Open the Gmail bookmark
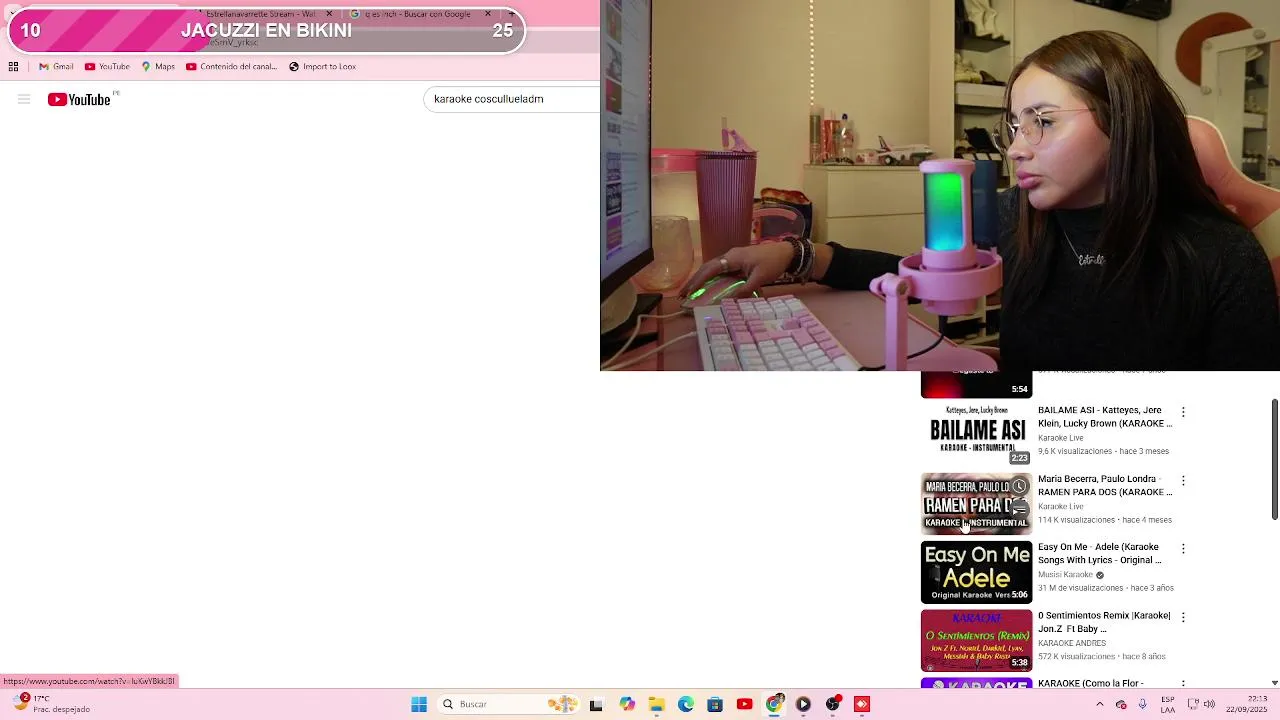The height and width of the screenshot is (720, 1280). 56,67
